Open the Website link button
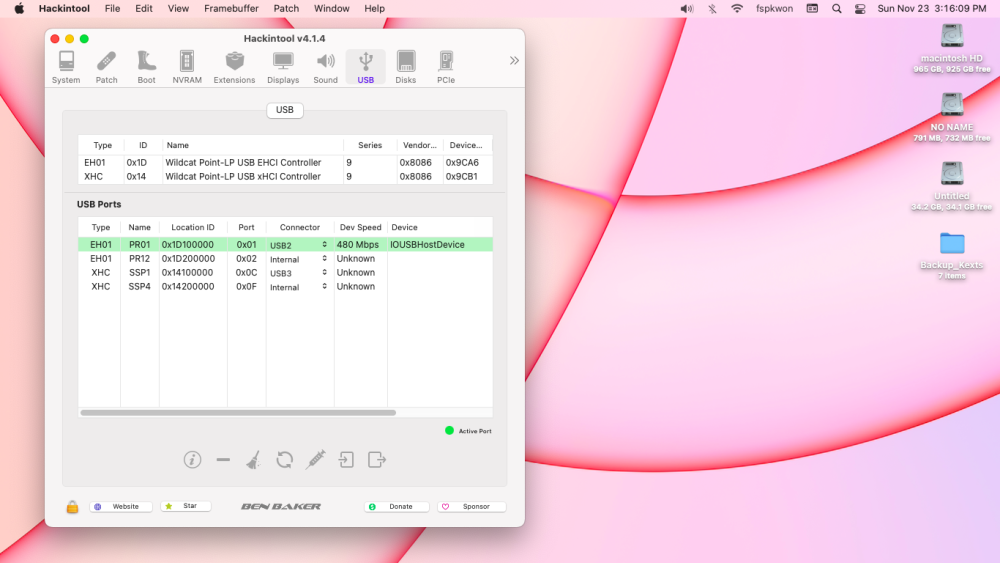This screenshot has width=1000, height=563. point(121,506)
